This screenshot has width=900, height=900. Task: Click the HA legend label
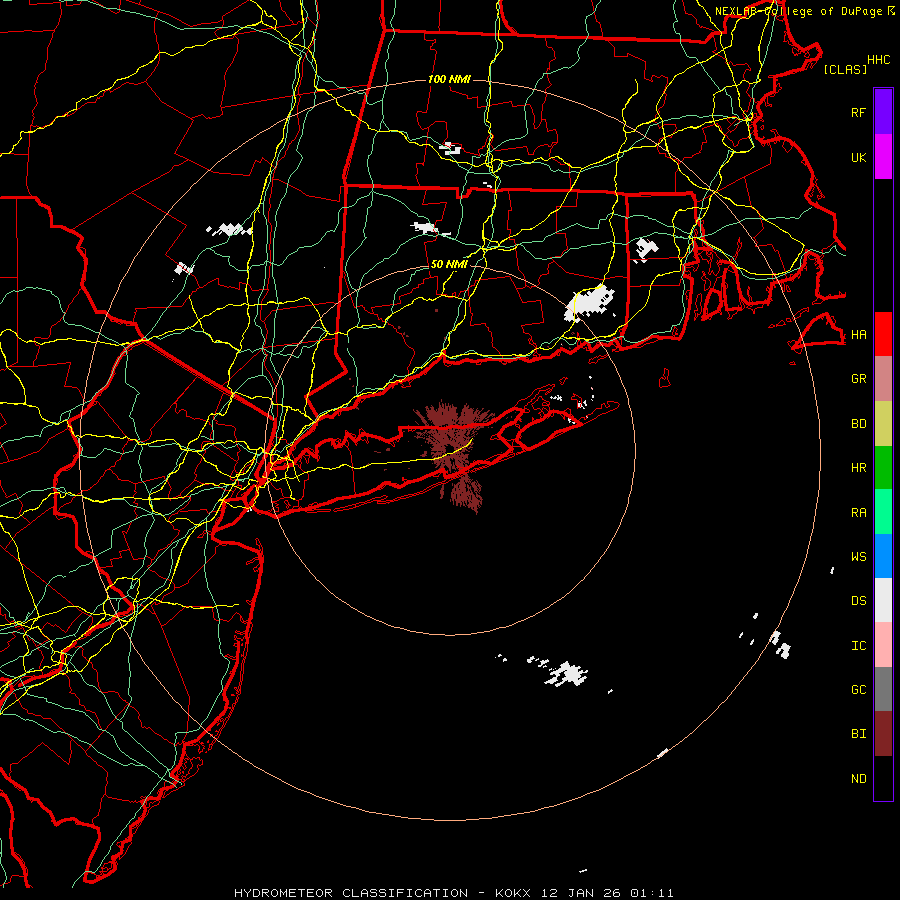858,335
